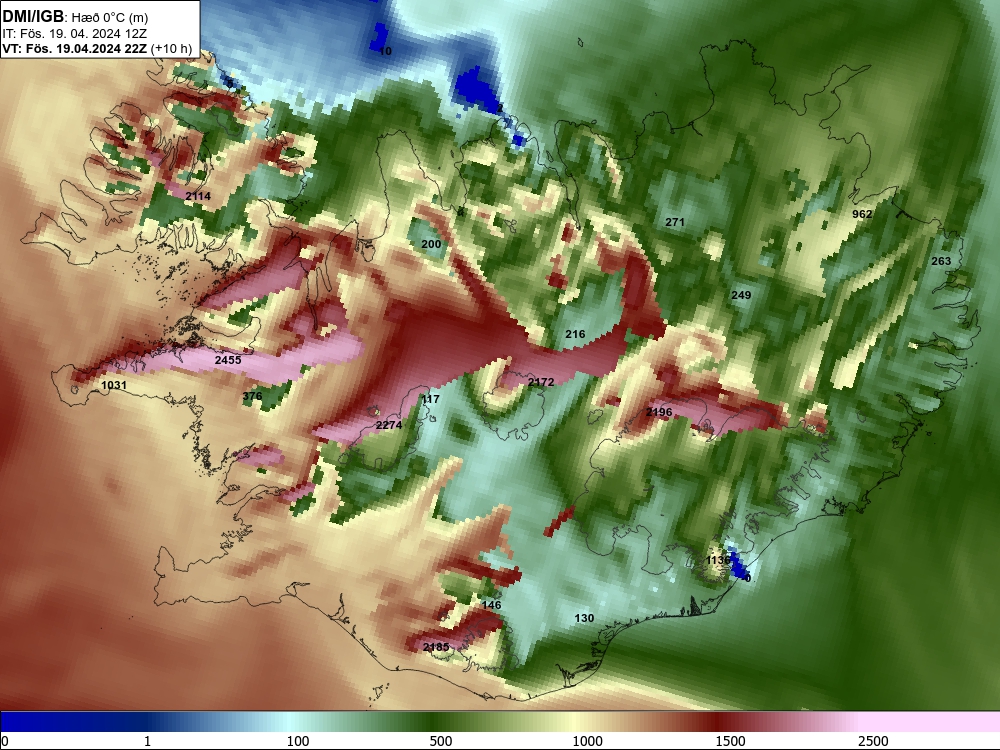
Task: Click the 'IT: Fös. 19. 04. 2024 12Z' line
Action: 75,34
